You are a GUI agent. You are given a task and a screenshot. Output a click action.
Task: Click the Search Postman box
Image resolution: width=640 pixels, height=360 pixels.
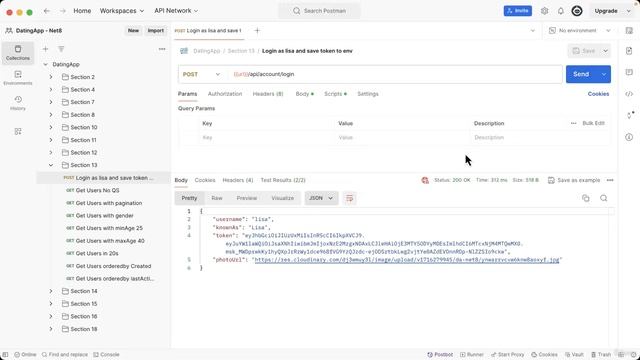(319, 11)
